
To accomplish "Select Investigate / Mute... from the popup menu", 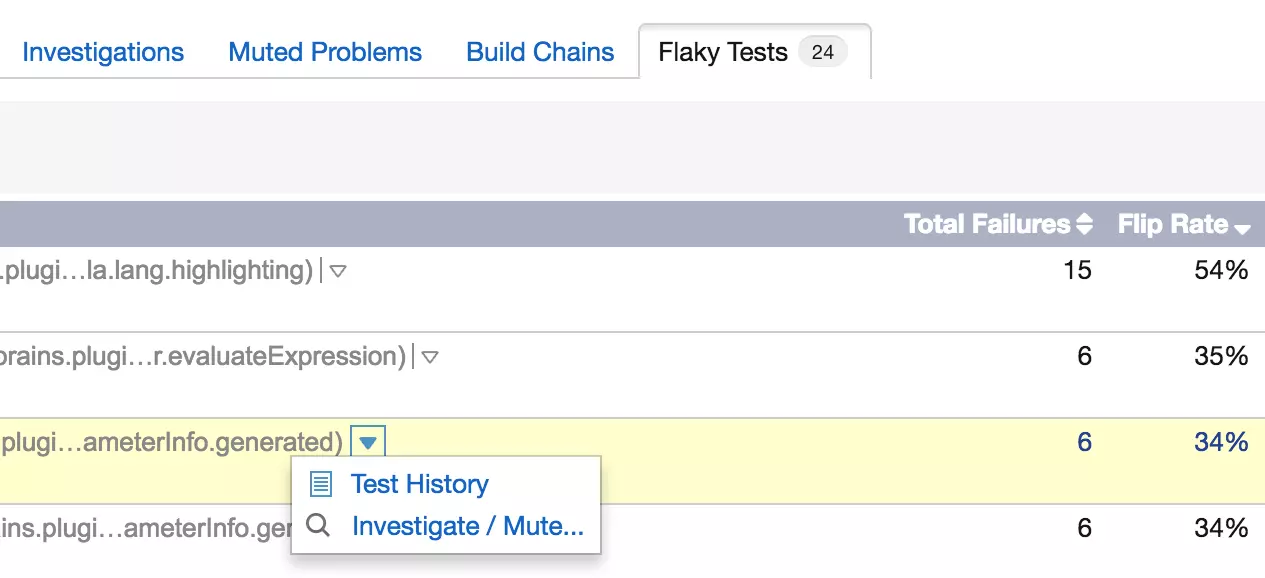I will (x=467, y=526).
